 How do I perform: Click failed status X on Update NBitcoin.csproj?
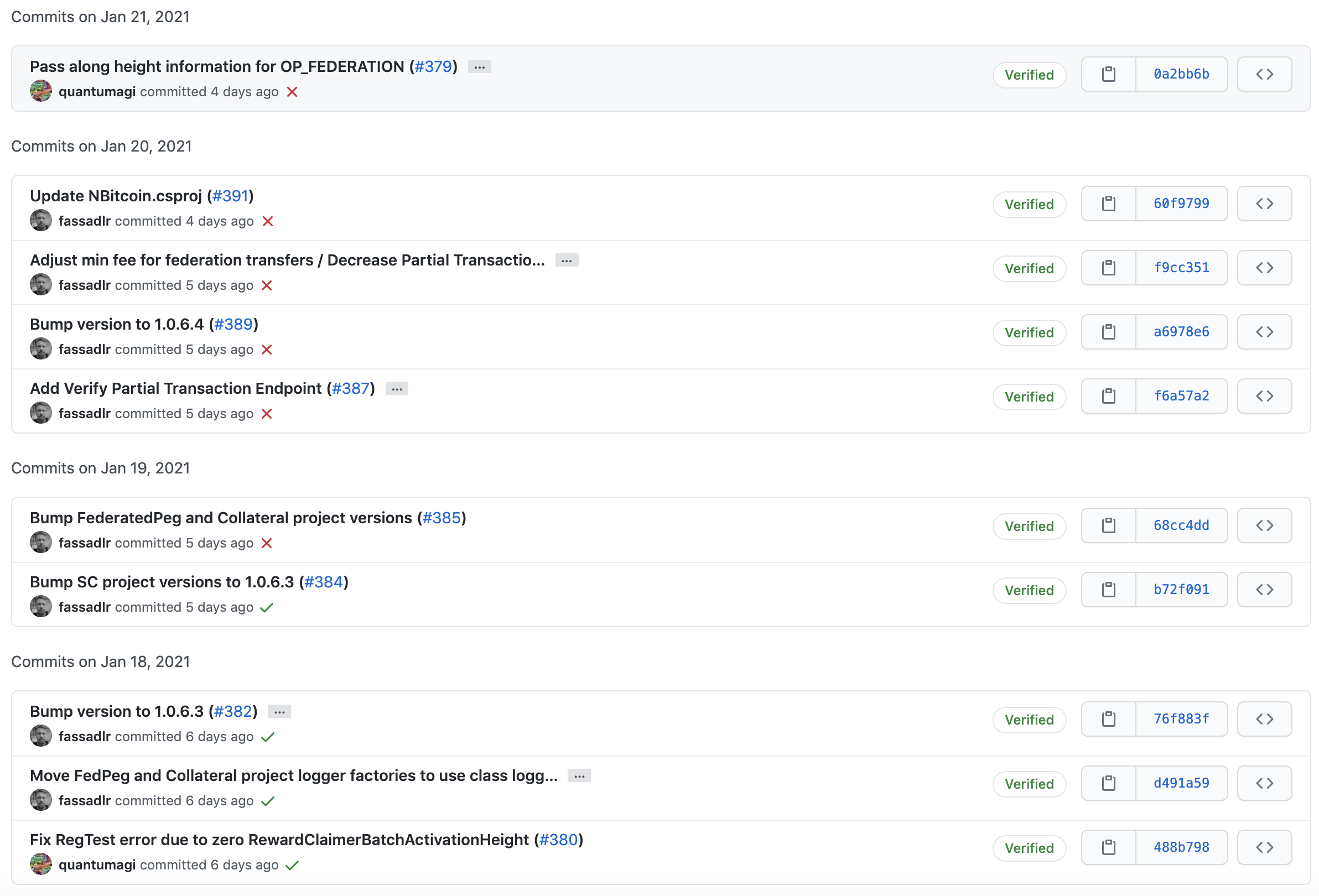(x=268, y=221)
